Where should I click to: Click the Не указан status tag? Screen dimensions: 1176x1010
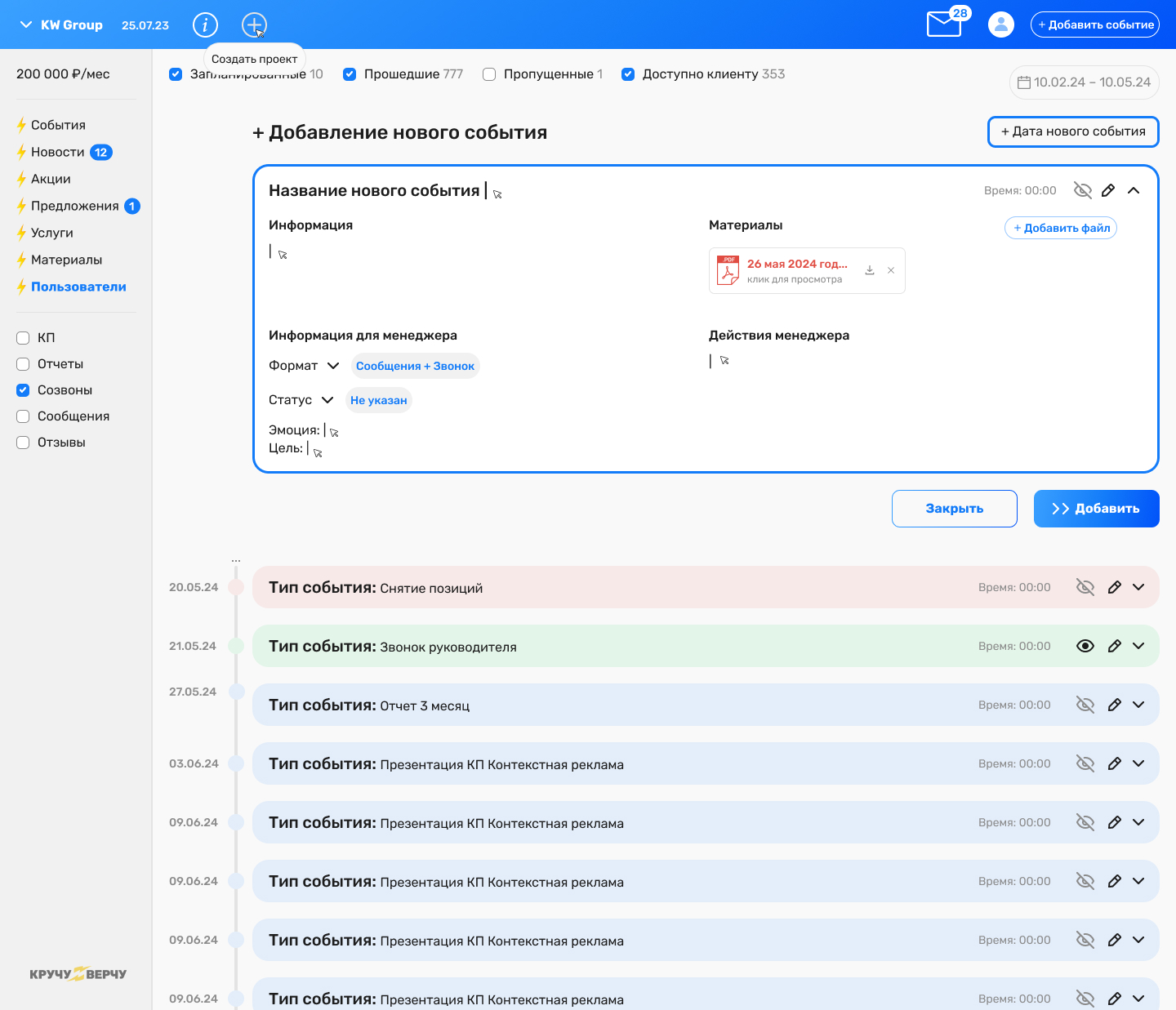coord(379,400)
